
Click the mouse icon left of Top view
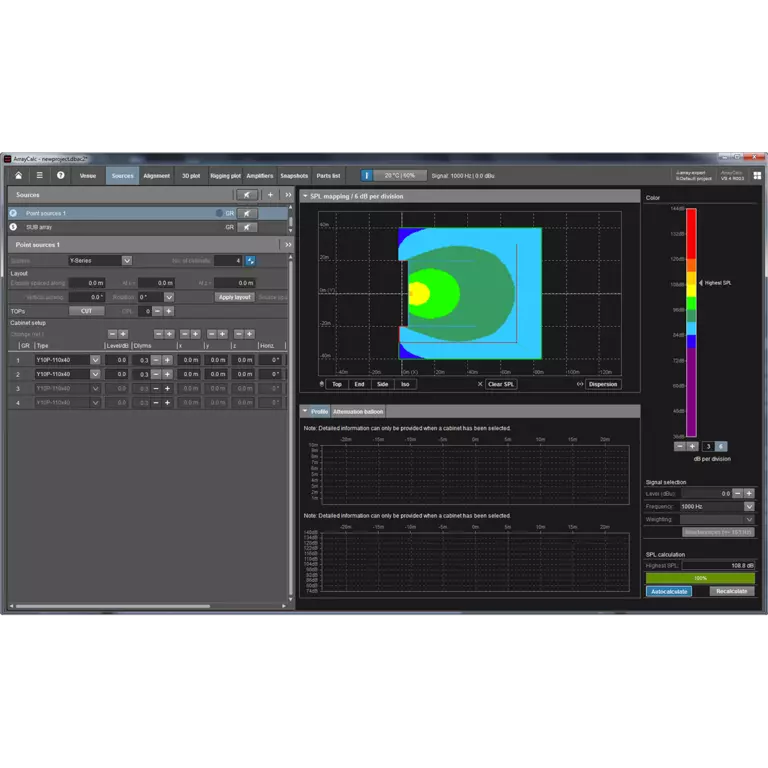[322, 384]
